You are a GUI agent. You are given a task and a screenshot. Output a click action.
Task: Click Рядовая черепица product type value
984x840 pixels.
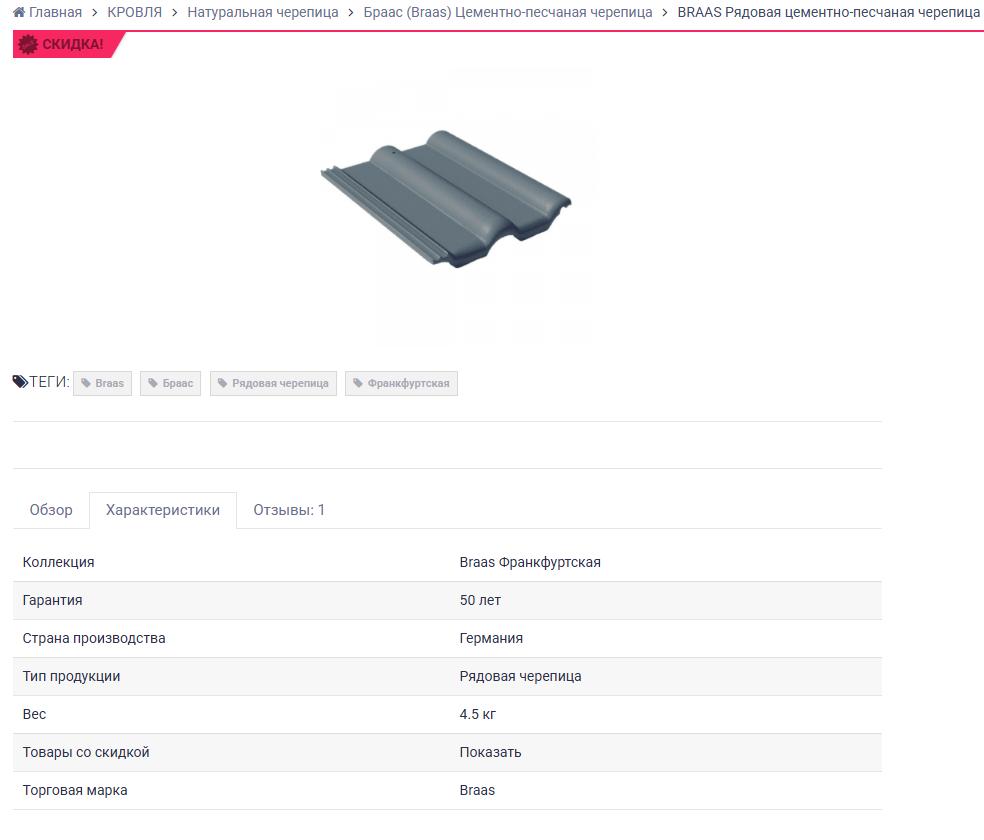(520, 676)
